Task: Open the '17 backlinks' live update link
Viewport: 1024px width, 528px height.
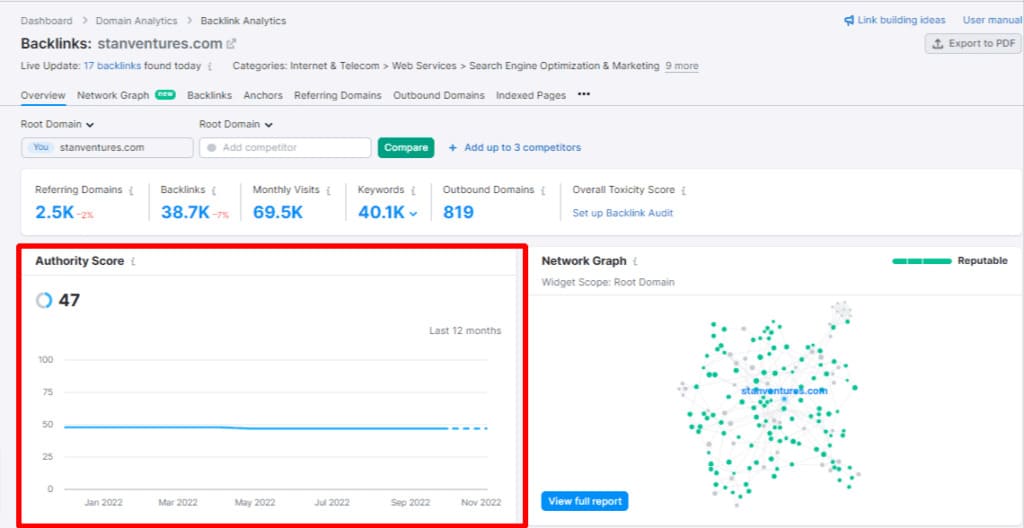Action: pyautogui.click(x=112, y=66)
